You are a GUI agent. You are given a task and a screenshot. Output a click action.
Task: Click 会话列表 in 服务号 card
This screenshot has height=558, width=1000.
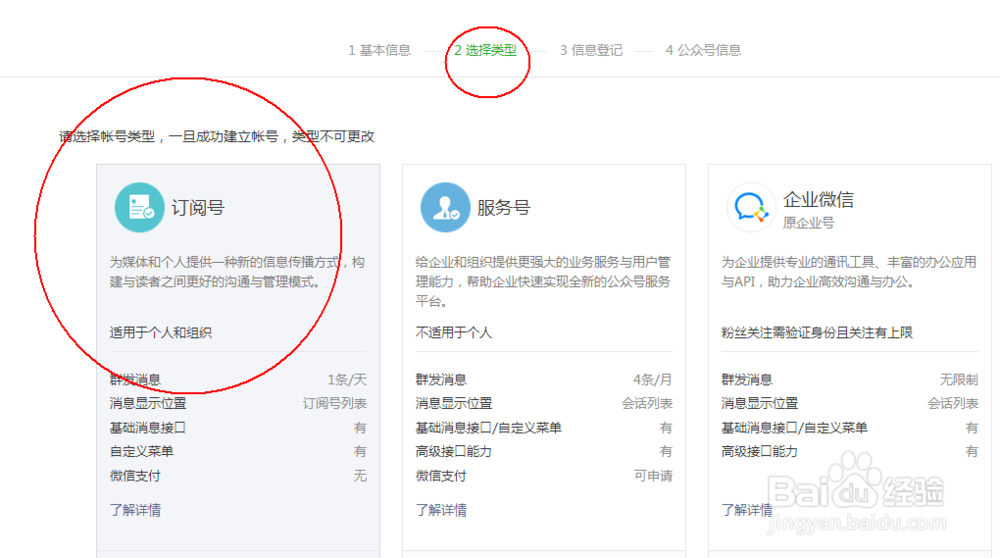pyautogui.click(x=647, y=403)
